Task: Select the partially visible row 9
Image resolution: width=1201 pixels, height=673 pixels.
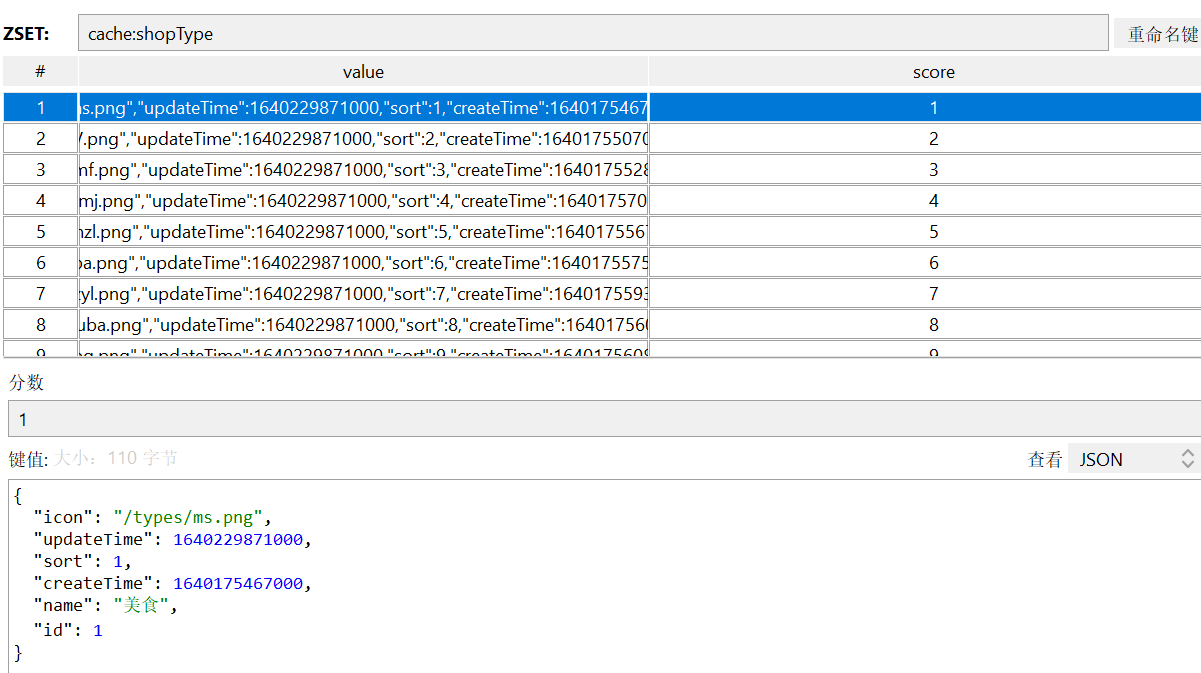Action: point(602,349)
